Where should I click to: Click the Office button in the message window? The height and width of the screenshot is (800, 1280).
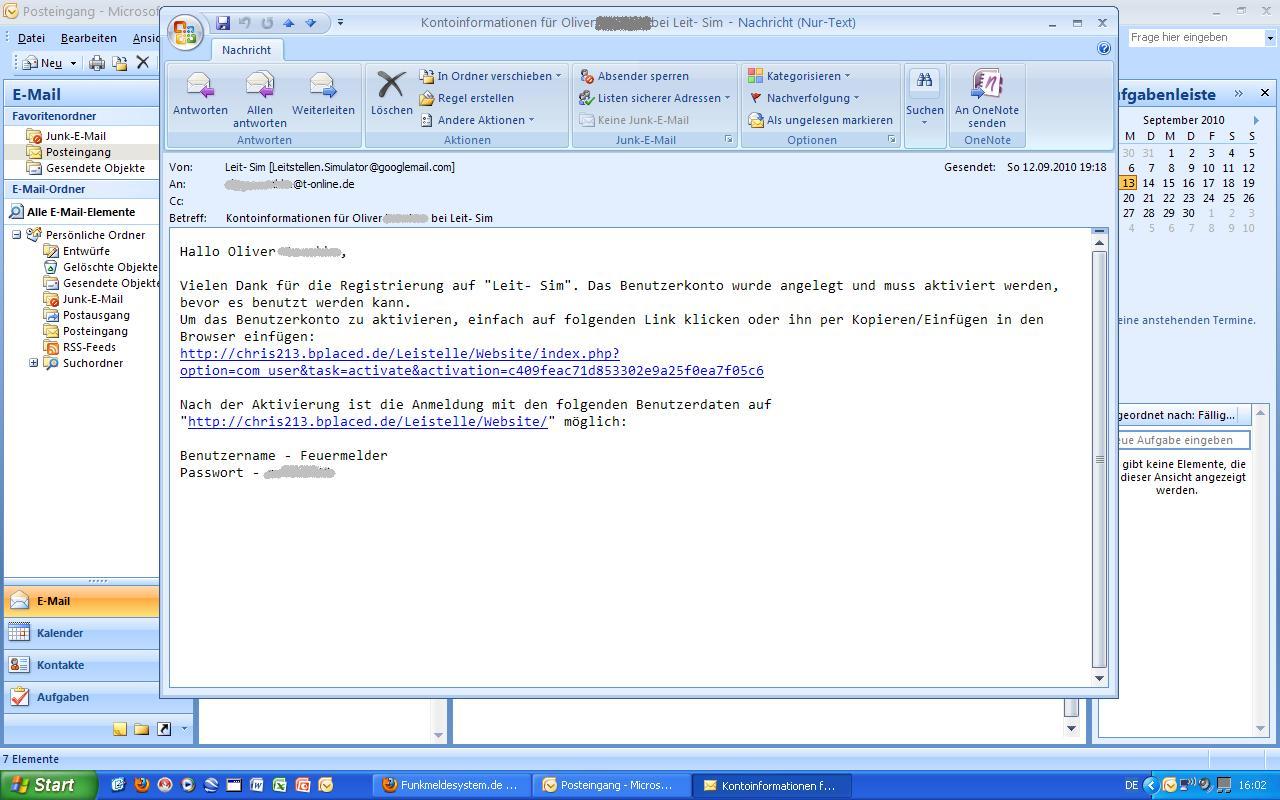(x=184, y=32)
